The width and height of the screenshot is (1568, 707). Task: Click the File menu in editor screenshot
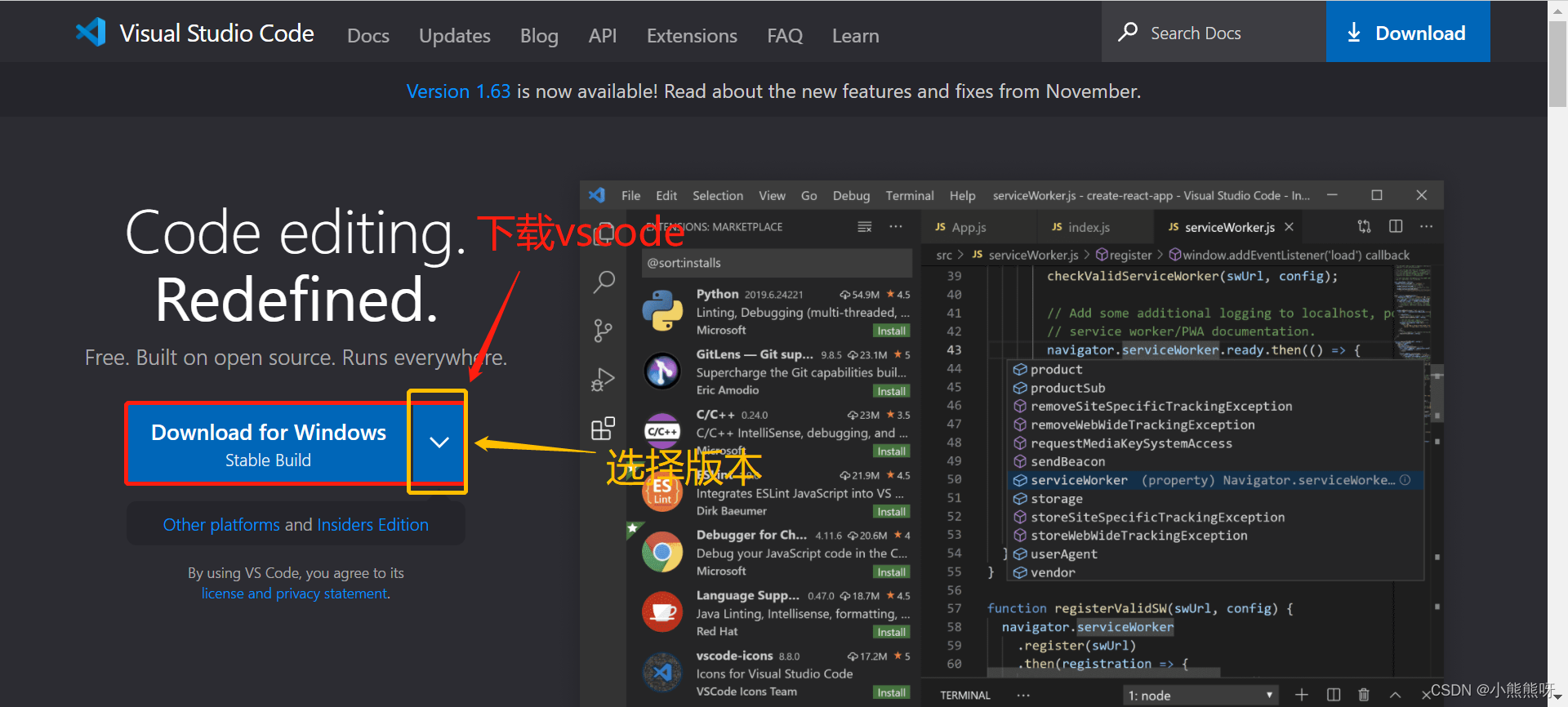[630, 196]
